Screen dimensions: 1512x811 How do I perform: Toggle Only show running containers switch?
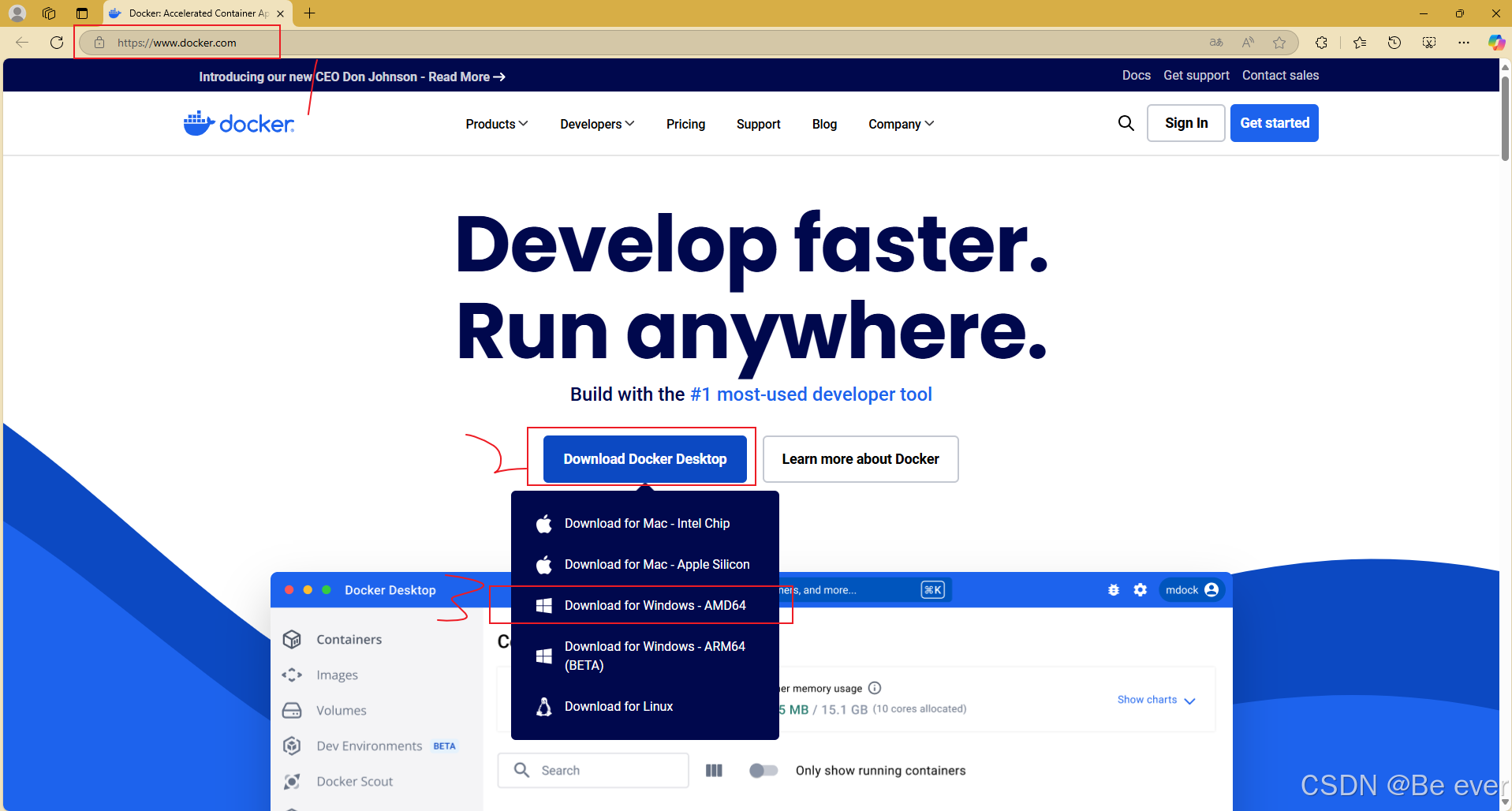click(x=763, y=770)
